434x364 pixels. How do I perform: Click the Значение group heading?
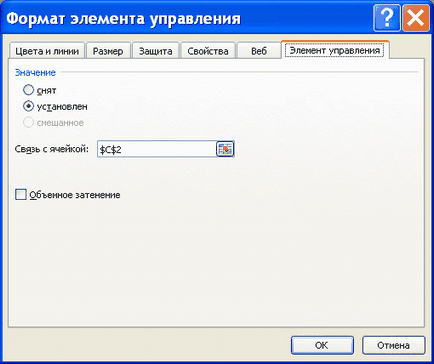pos(35,72)
